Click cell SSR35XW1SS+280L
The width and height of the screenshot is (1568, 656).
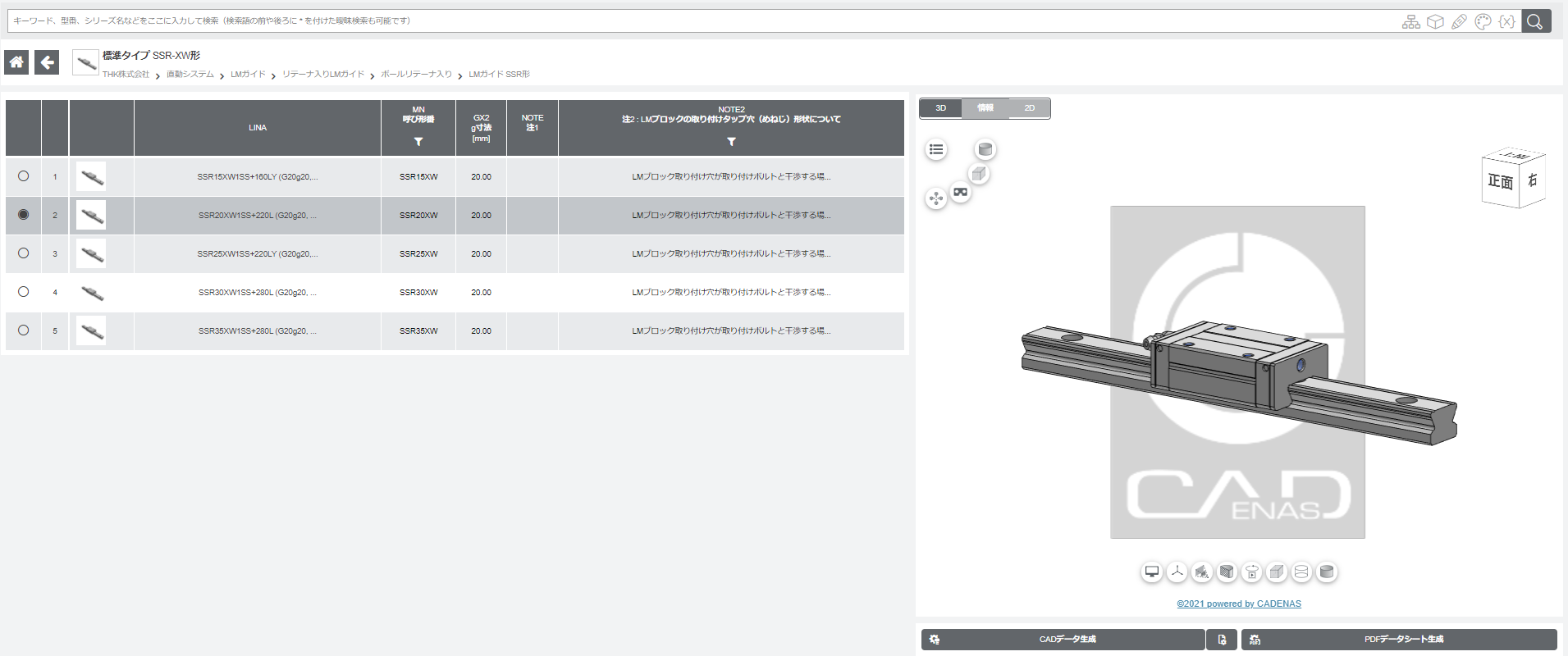[258, 330]
